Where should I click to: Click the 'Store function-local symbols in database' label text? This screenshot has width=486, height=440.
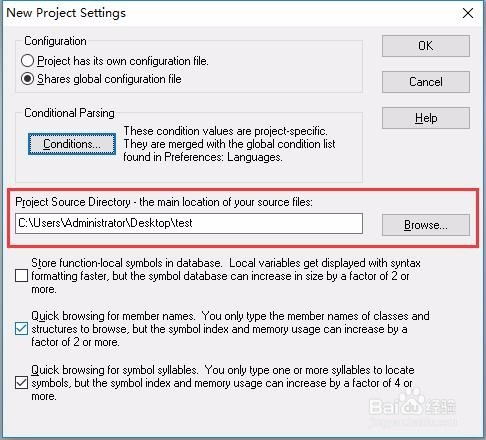click(x=127, y=263)
